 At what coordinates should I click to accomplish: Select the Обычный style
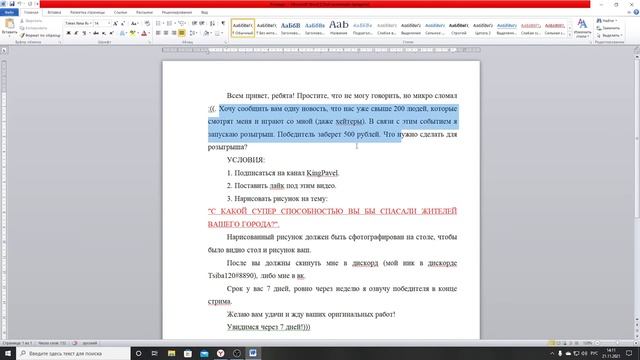243,28
